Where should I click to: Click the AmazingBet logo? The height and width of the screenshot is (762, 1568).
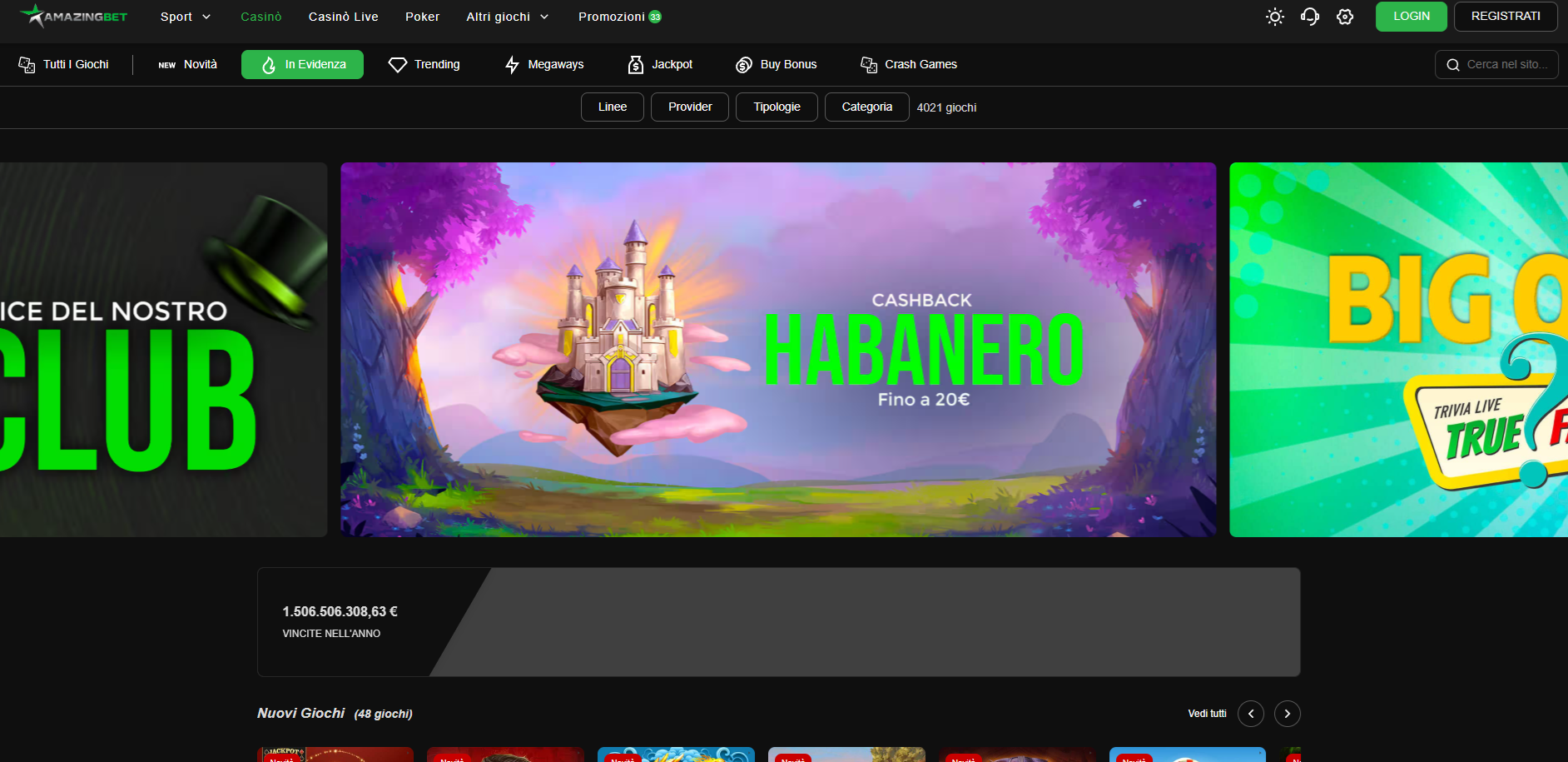tap(74, 17)
